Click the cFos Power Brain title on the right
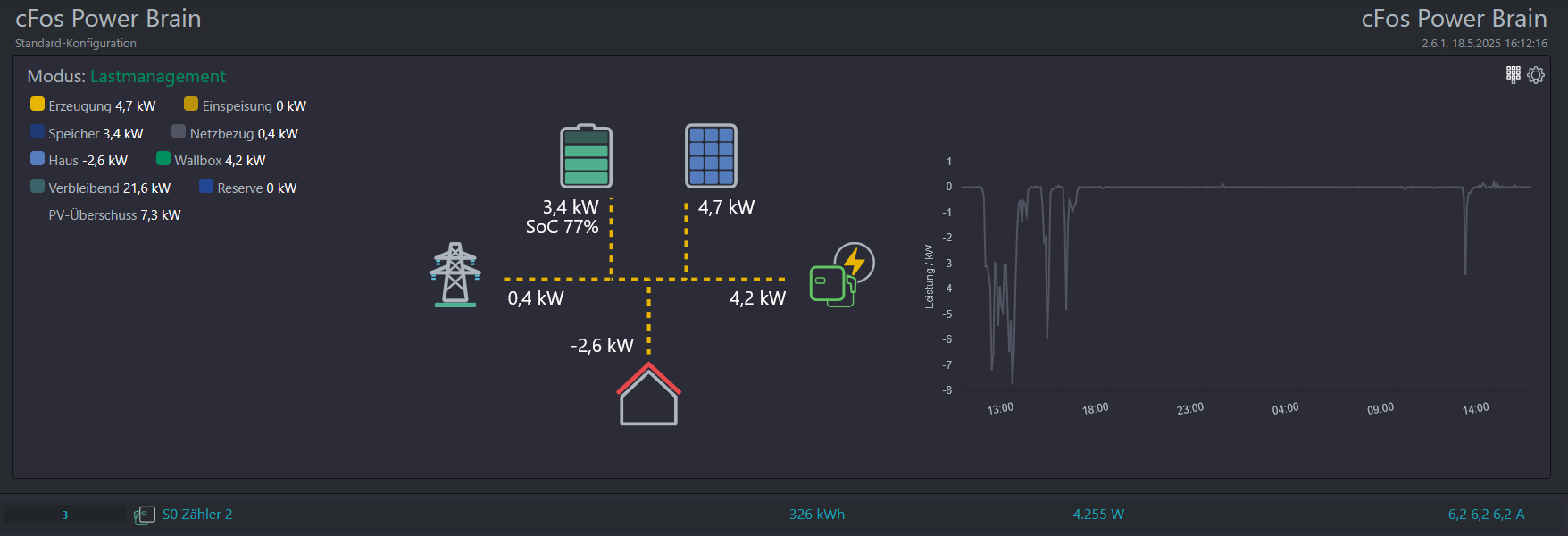This screenshot has width=1568, height=536. (1454, 19)
